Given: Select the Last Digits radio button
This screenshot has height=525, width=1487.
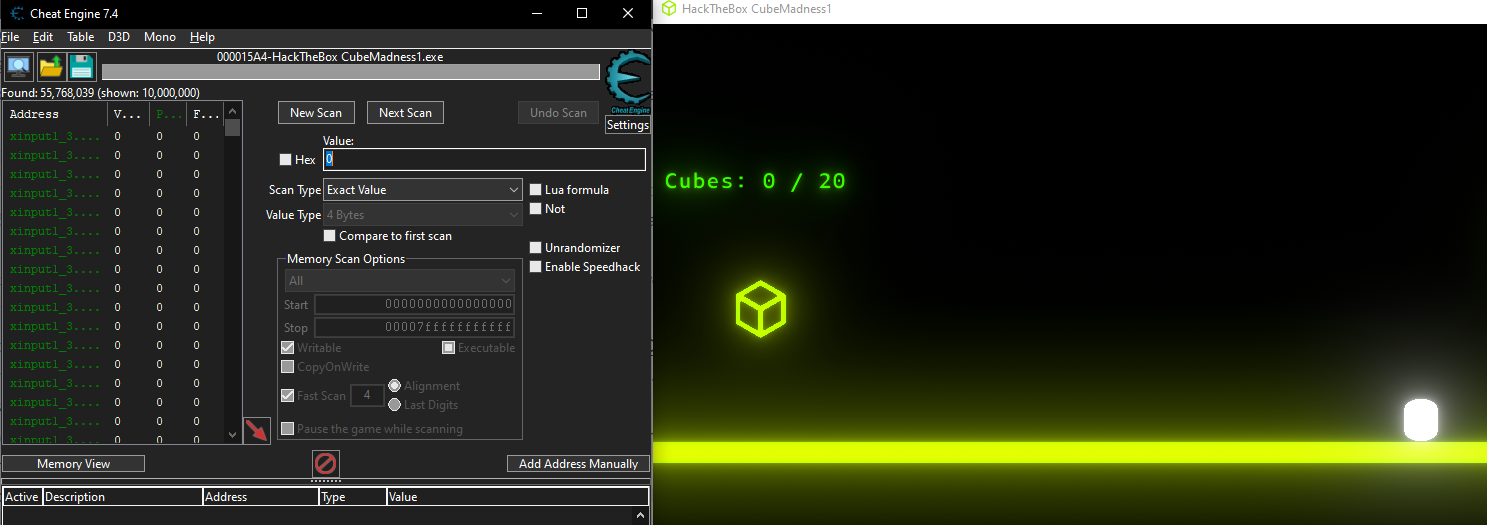Looking at the screenshot, I should [x=394, y=405].
